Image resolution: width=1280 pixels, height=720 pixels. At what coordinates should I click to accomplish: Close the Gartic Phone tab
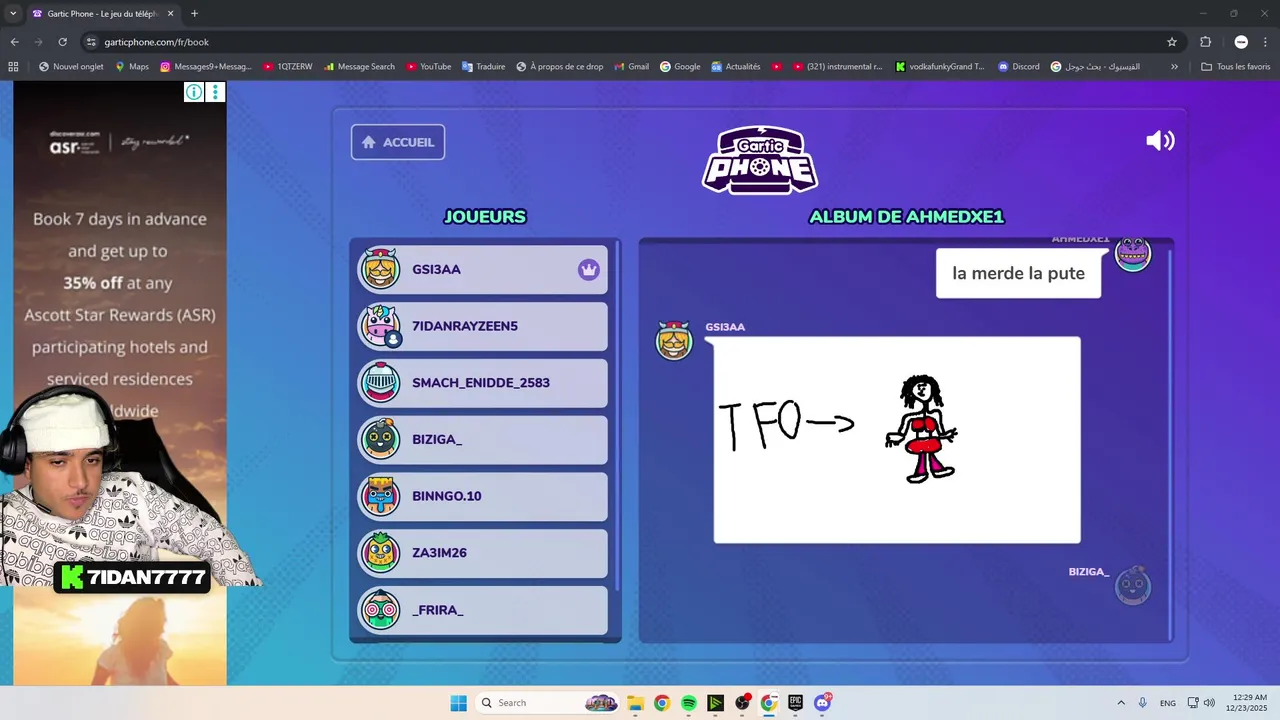click(x=170, y=14)
